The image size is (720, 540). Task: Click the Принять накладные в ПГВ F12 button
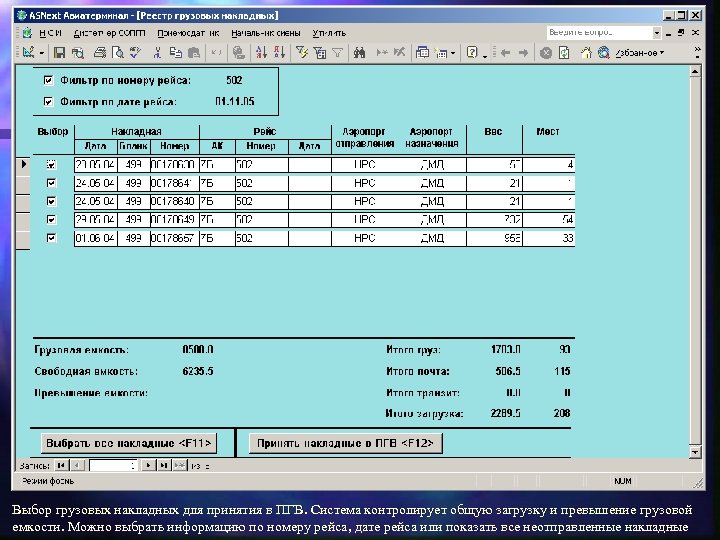(x=345, y=443)
